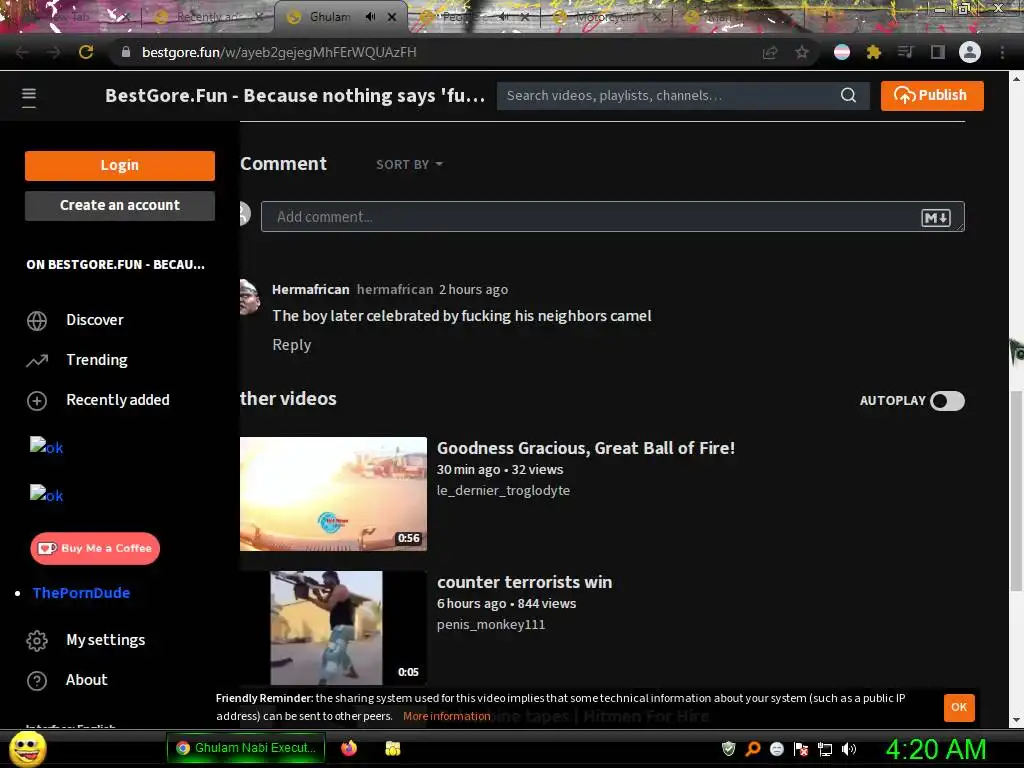Click the search magnifier icon

tap(848, 95)
